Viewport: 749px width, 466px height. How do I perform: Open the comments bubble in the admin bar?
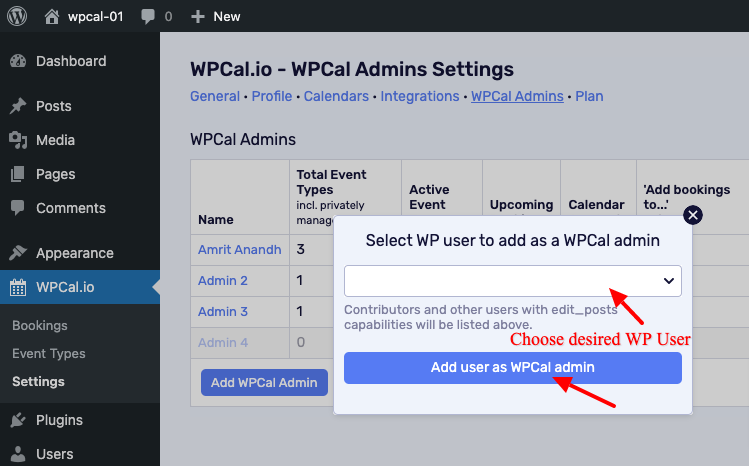tap(148, 17)
